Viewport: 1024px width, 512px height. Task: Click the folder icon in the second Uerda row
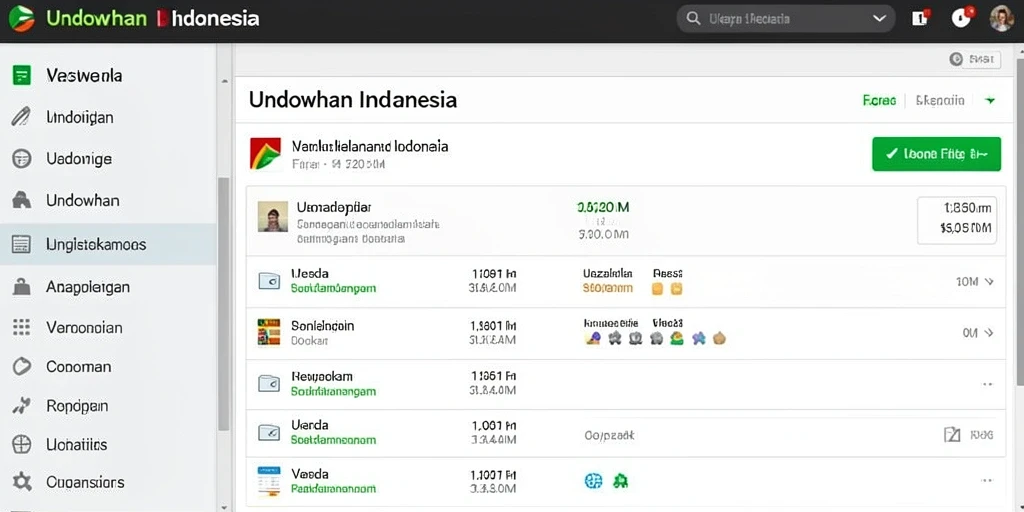coord(269,432)
